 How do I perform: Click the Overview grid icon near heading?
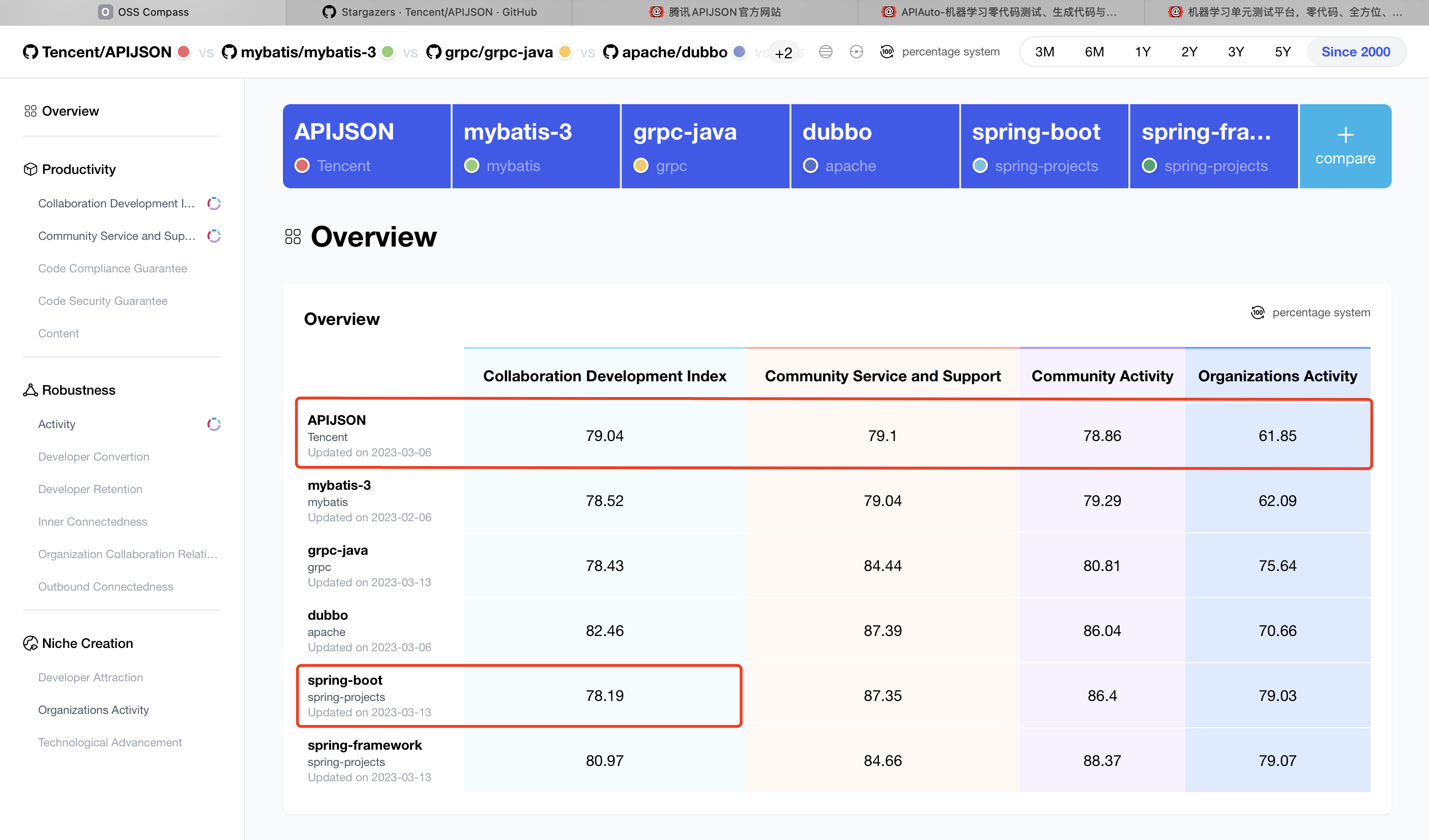pos(294,236)
